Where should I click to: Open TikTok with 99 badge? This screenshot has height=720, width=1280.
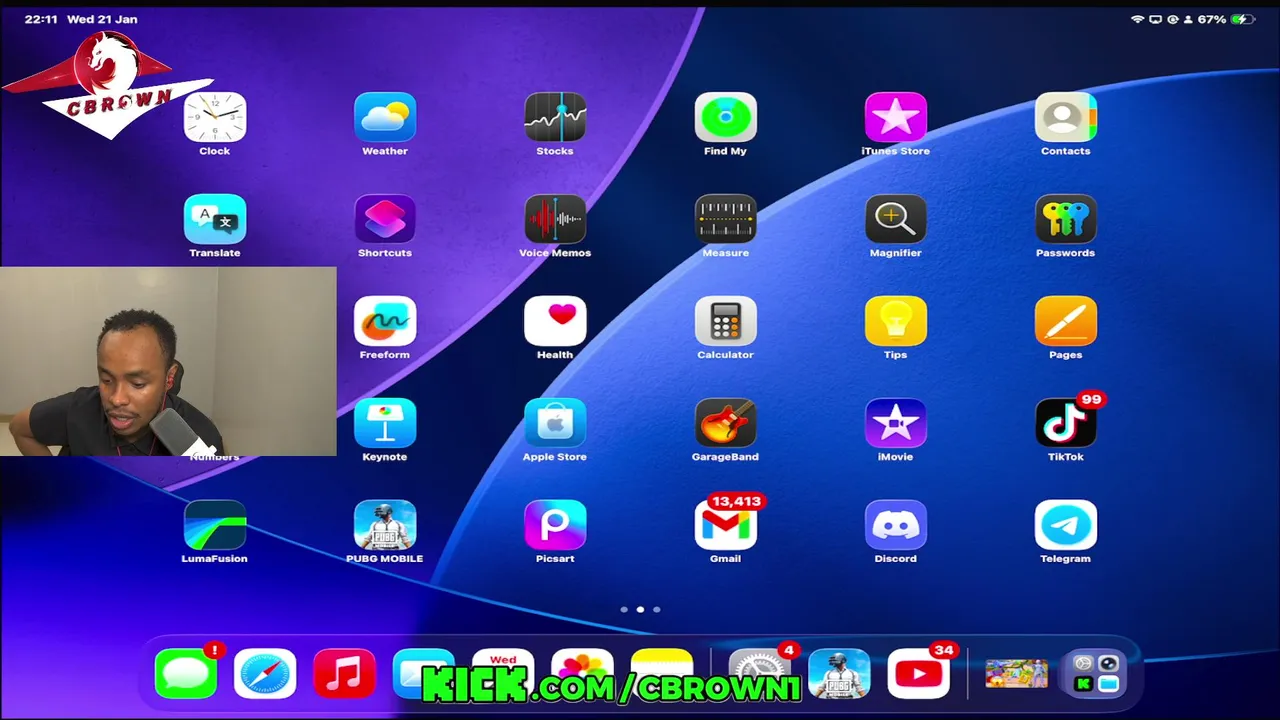click(x=1065, y=423)
